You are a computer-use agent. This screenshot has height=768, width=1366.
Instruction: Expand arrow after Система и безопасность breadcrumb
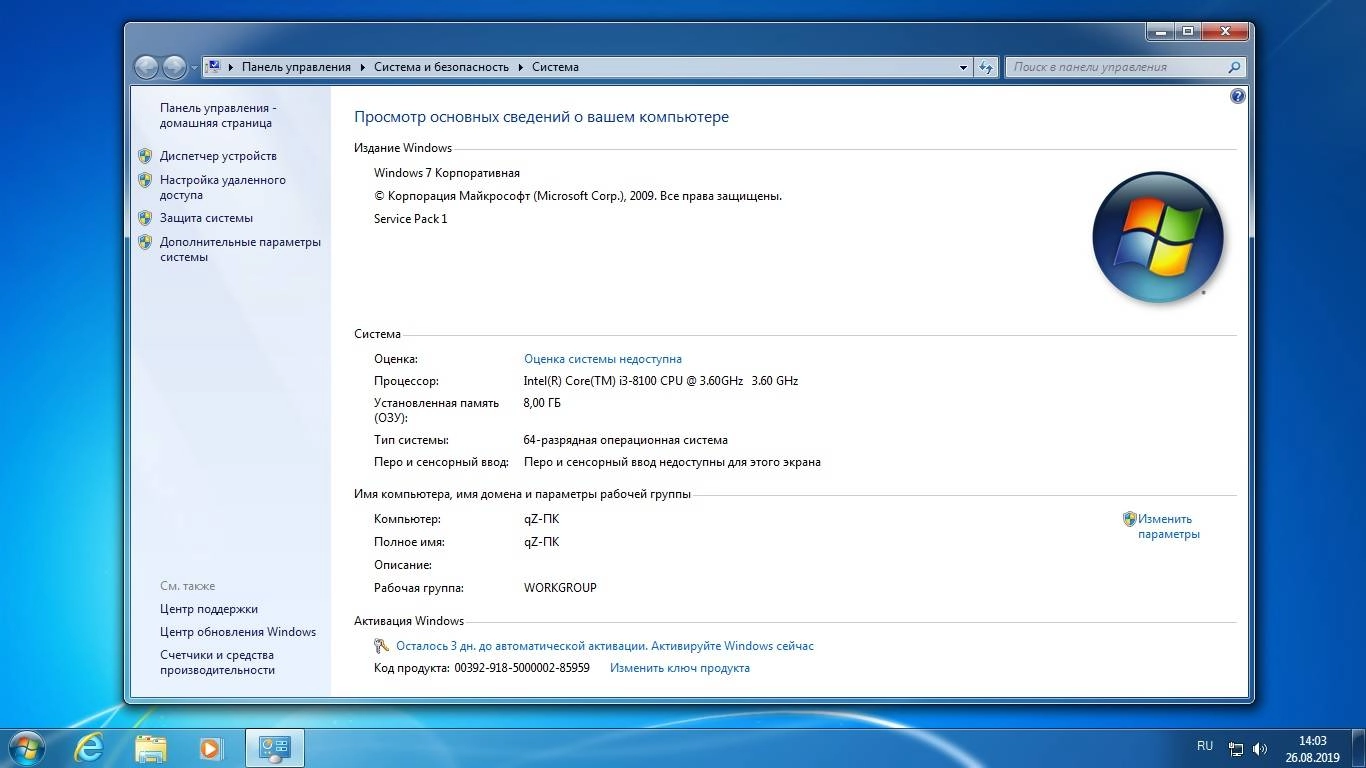(x=521, y=67)
